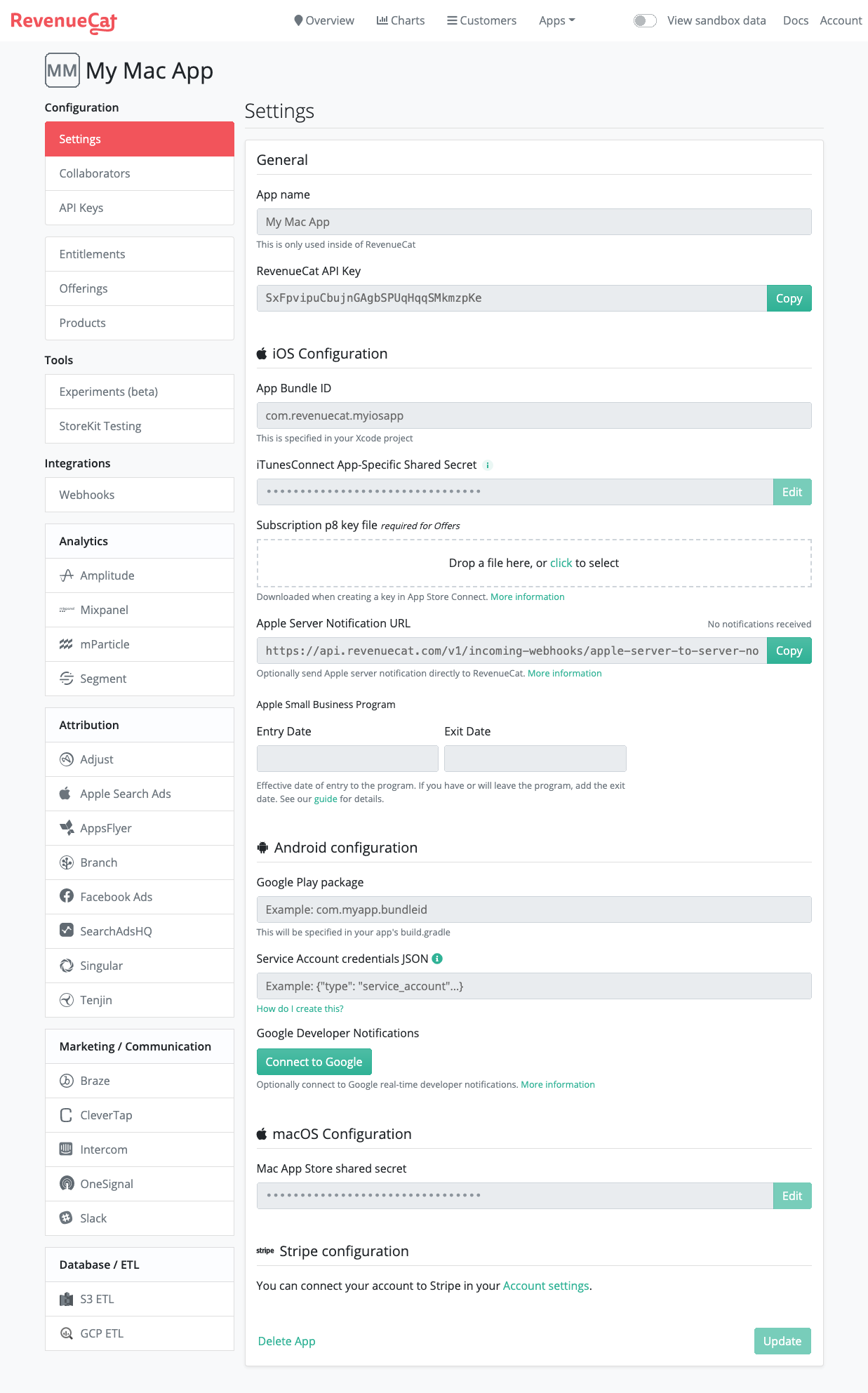Open StoreKit Testing tool
Image resolution: width=868 pixels, height=1393 pixels.
click(x=140, y=426)
